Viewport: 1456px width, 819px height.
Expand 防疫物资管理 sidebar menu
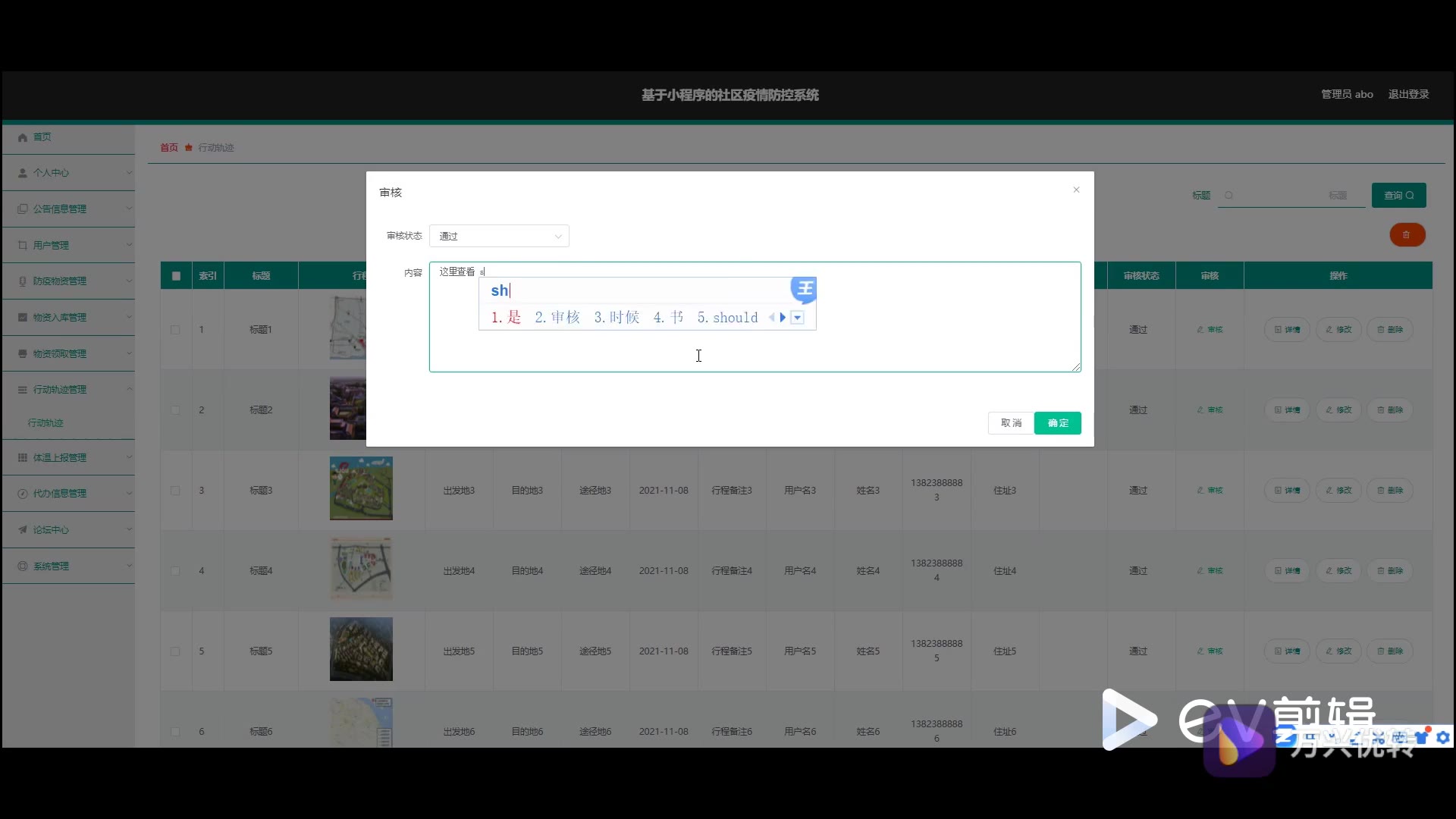point(68,281)
